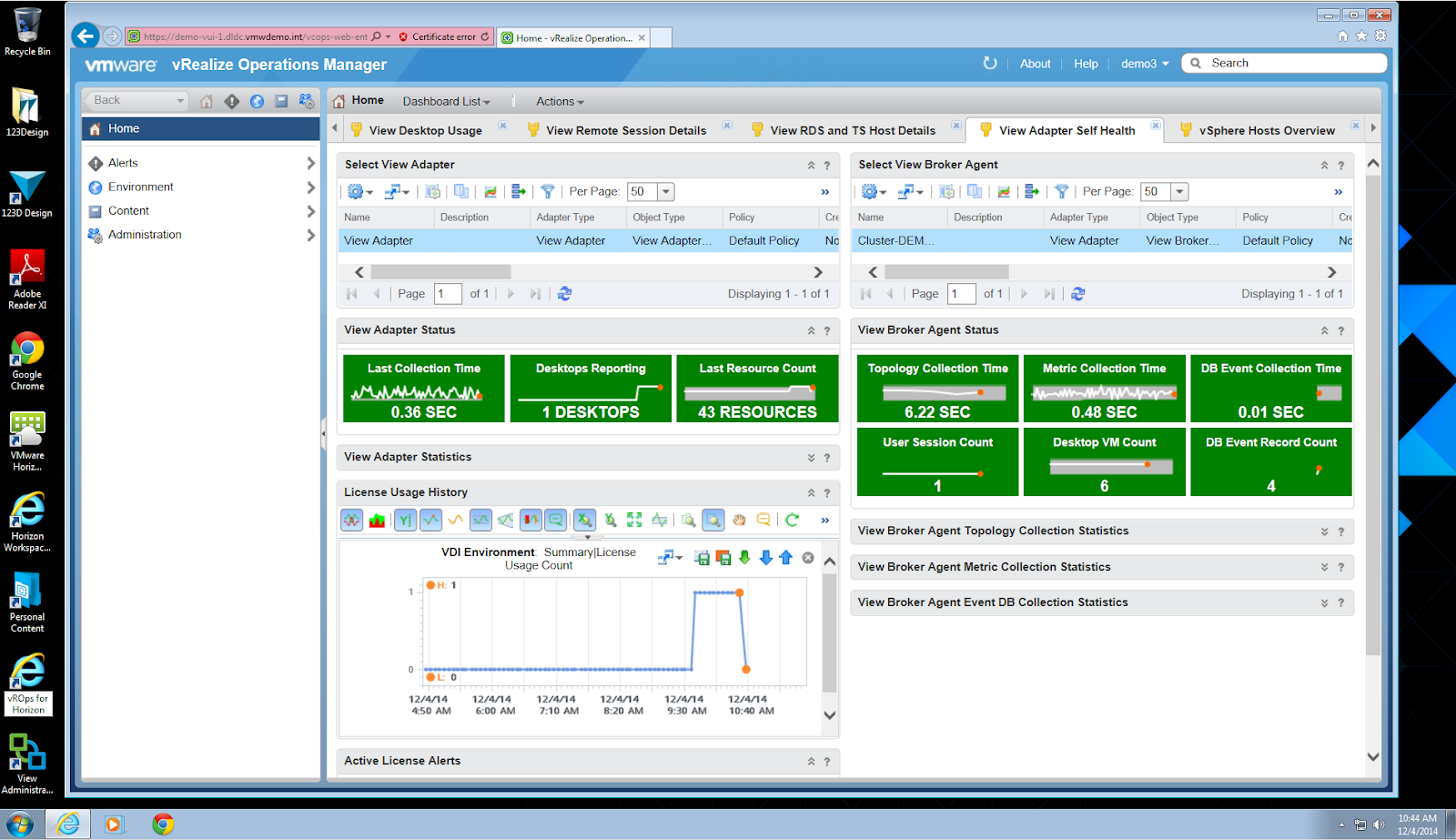
Task: Click green-arrow list icon in Select View Broker Agent
Action: point(1031,191)
